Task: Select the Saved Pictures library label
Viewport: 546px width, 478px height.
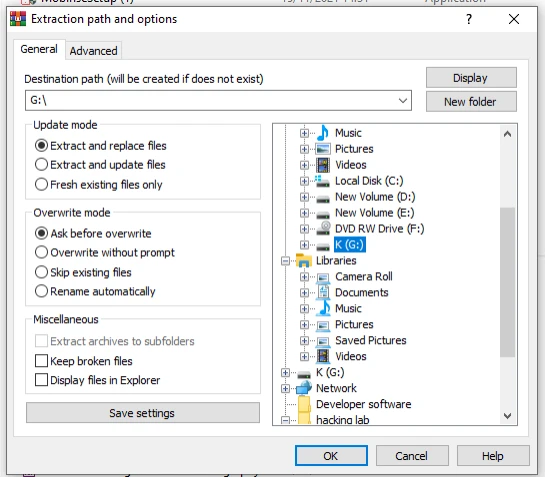Action: pos(370,340)
